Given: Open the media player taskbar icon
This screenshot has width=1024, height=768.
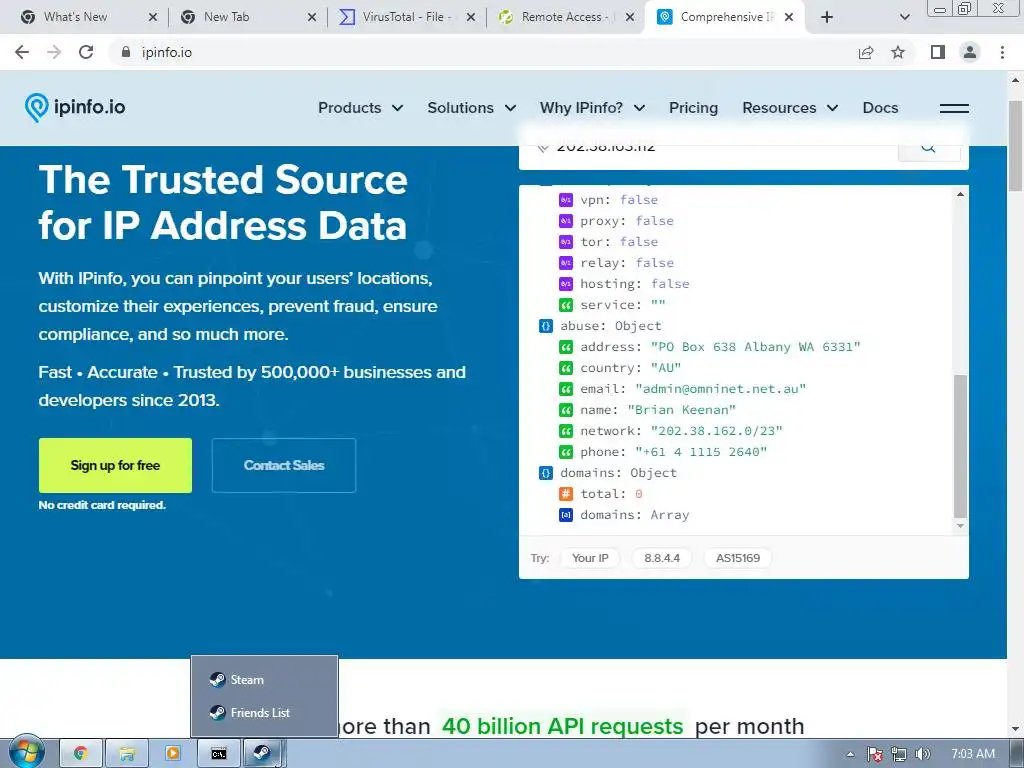Looking at the screenshot, I should tap(173, 754).
